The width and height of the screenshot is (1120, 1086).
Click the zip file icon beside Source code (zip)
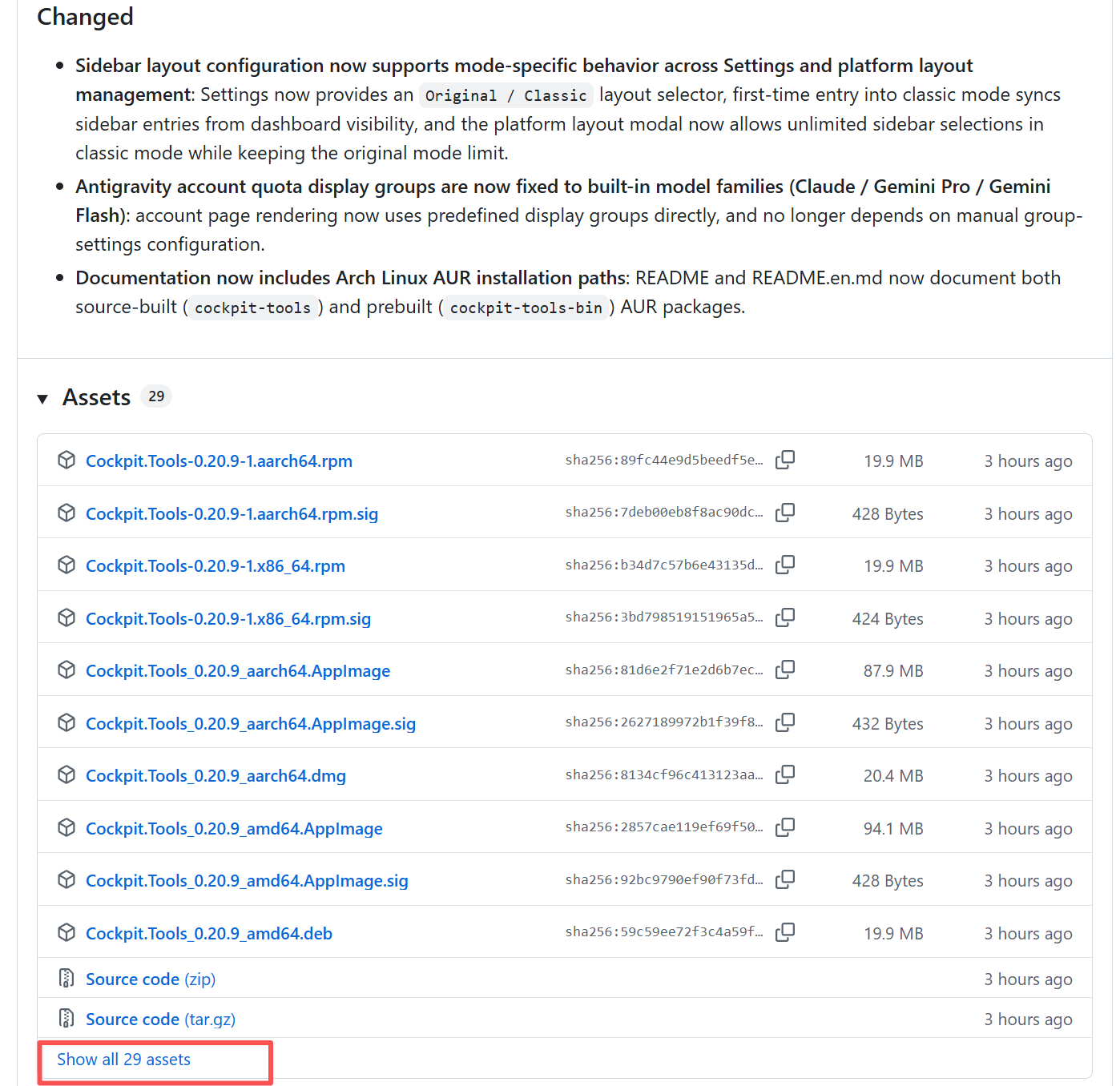(66, 979)
